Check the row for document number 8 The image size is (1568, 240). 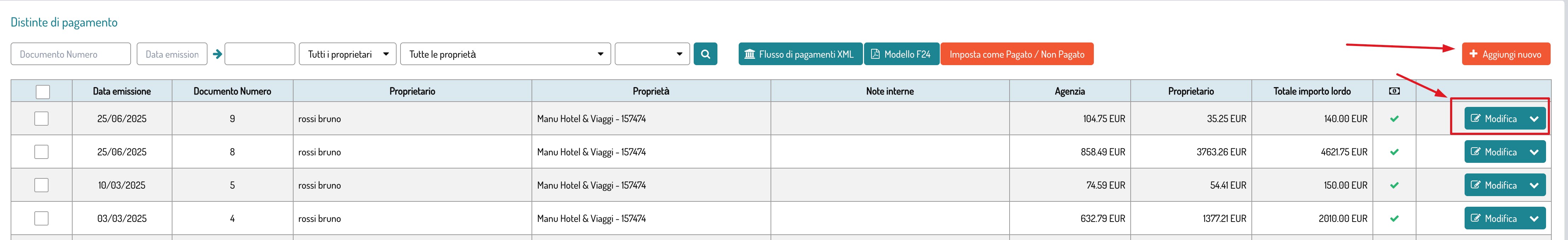pos(41,152)
